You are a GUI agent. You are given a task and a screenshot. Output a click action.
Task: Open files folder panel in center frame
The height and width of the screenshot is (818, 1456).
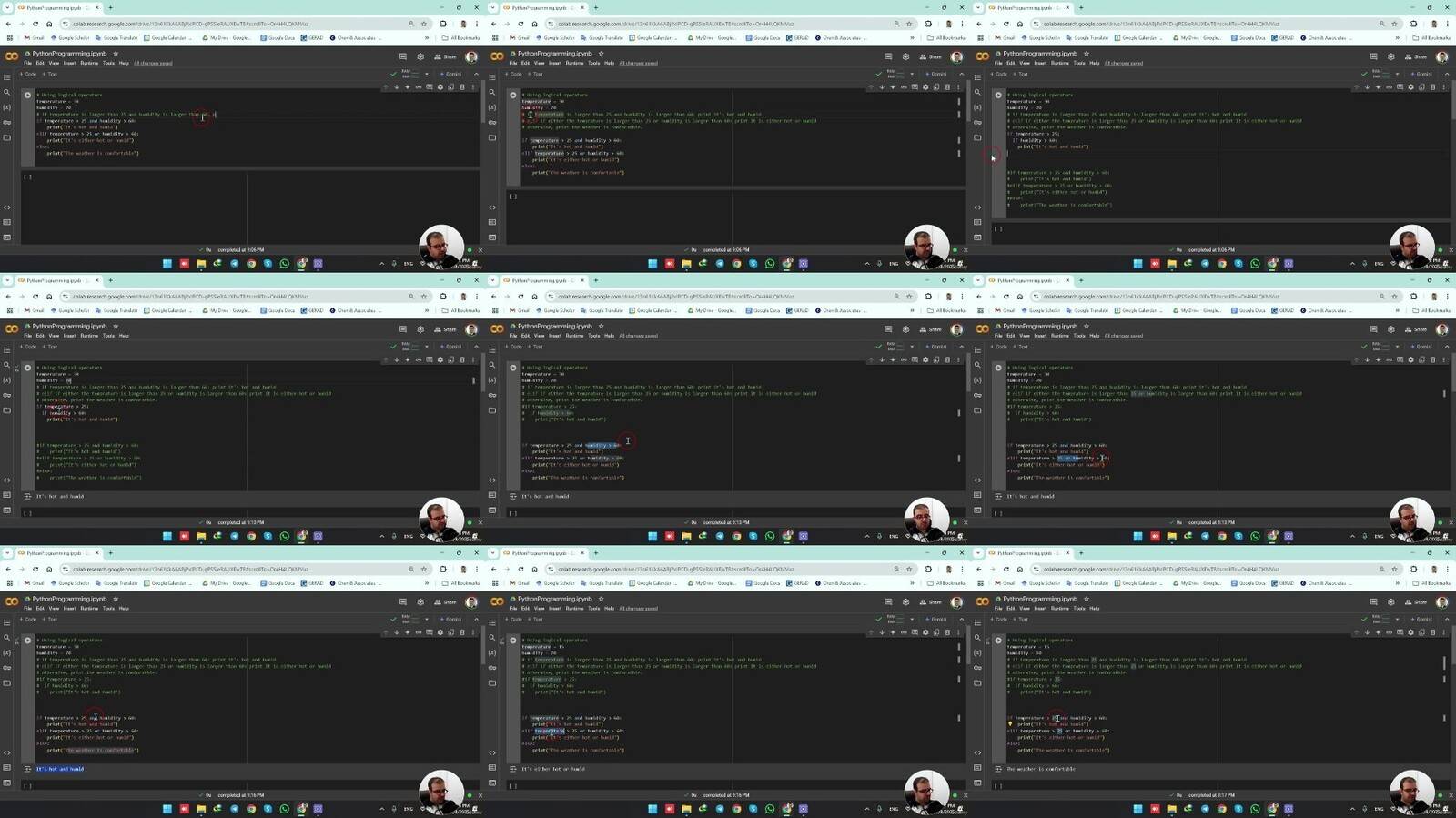coord(492,410)
